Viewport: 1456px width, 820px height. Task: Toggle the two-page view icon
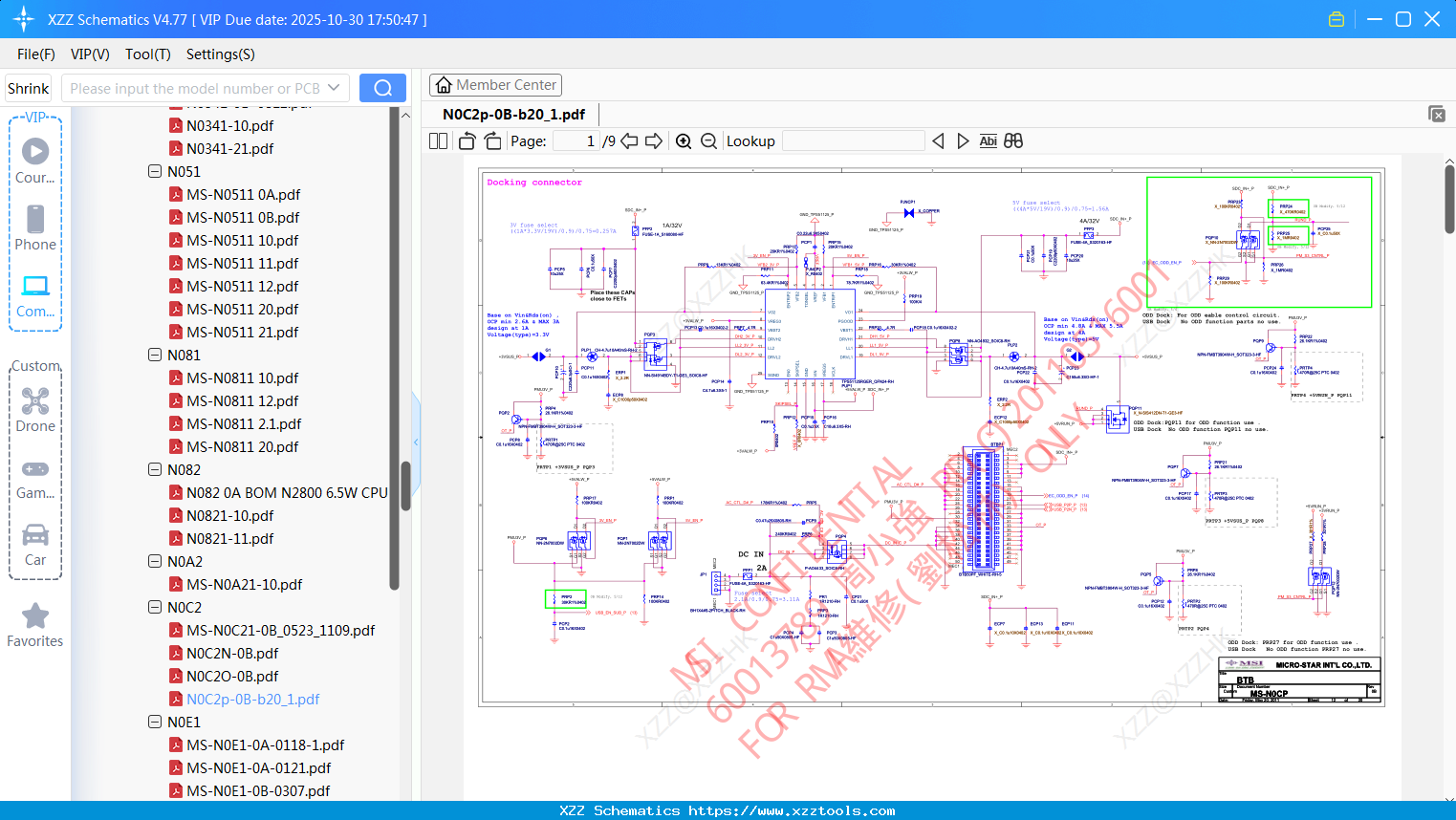[x=438, y=140]
